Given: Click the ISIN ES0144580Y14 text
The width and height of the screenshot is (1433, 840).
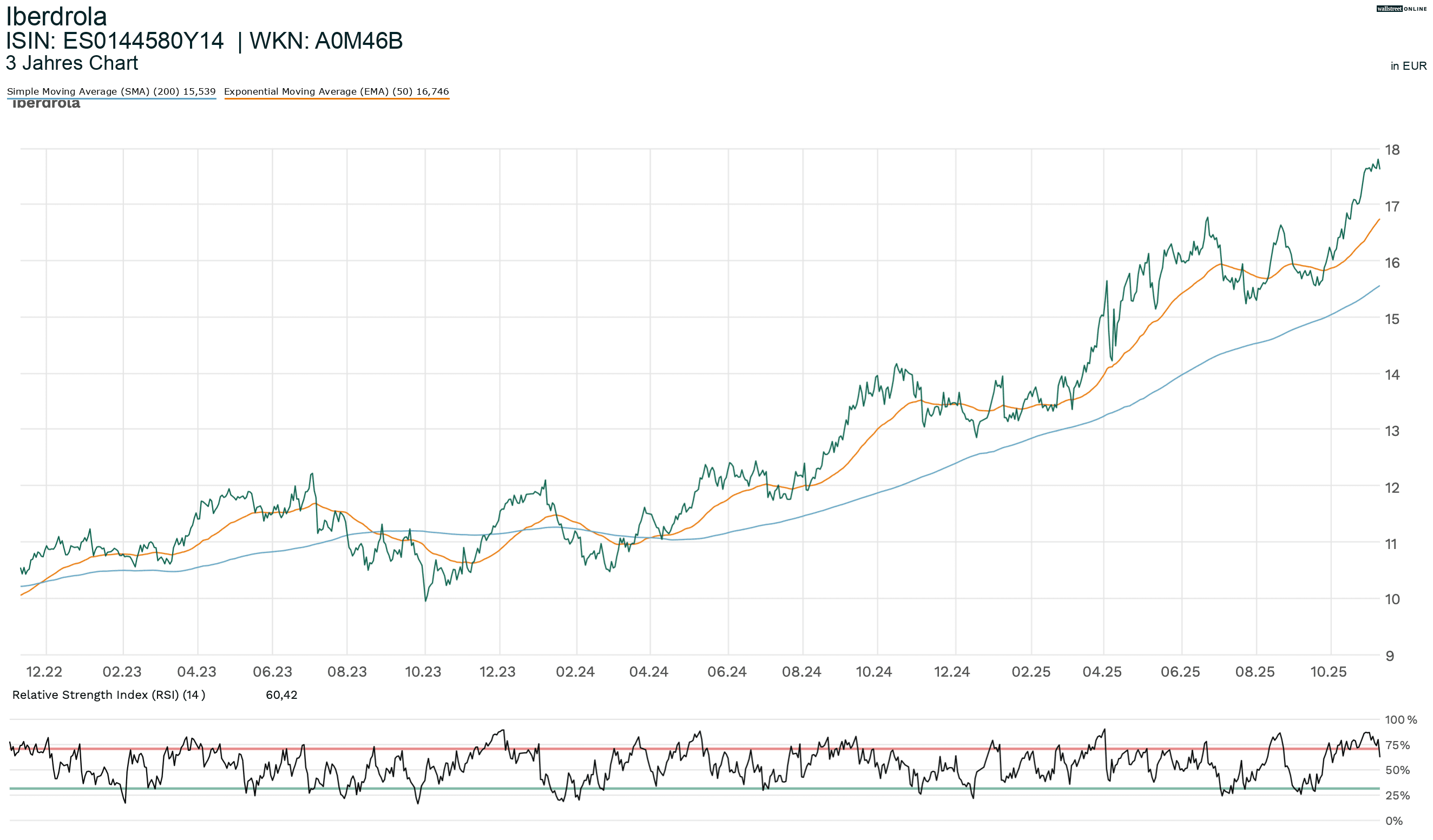Looking at the screenshot, I should [x=115, y=41].
